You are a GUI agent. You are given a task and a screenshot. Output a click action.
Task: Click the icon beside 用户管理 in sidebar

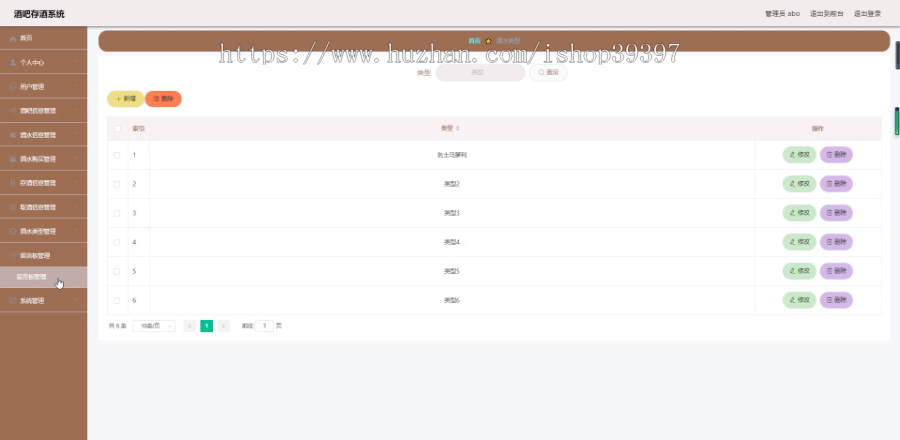pyautogui.click(x=13, y=87)
